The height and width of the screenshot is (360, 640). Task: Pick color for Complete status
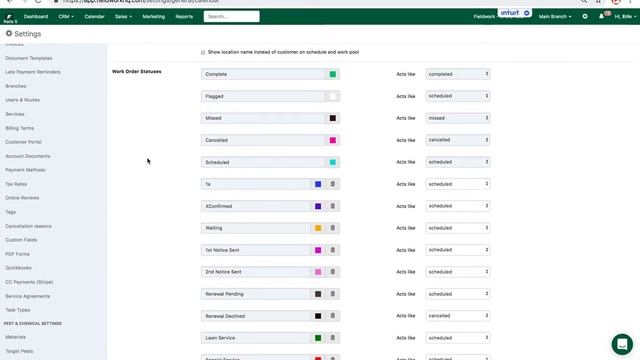(333, 74)
